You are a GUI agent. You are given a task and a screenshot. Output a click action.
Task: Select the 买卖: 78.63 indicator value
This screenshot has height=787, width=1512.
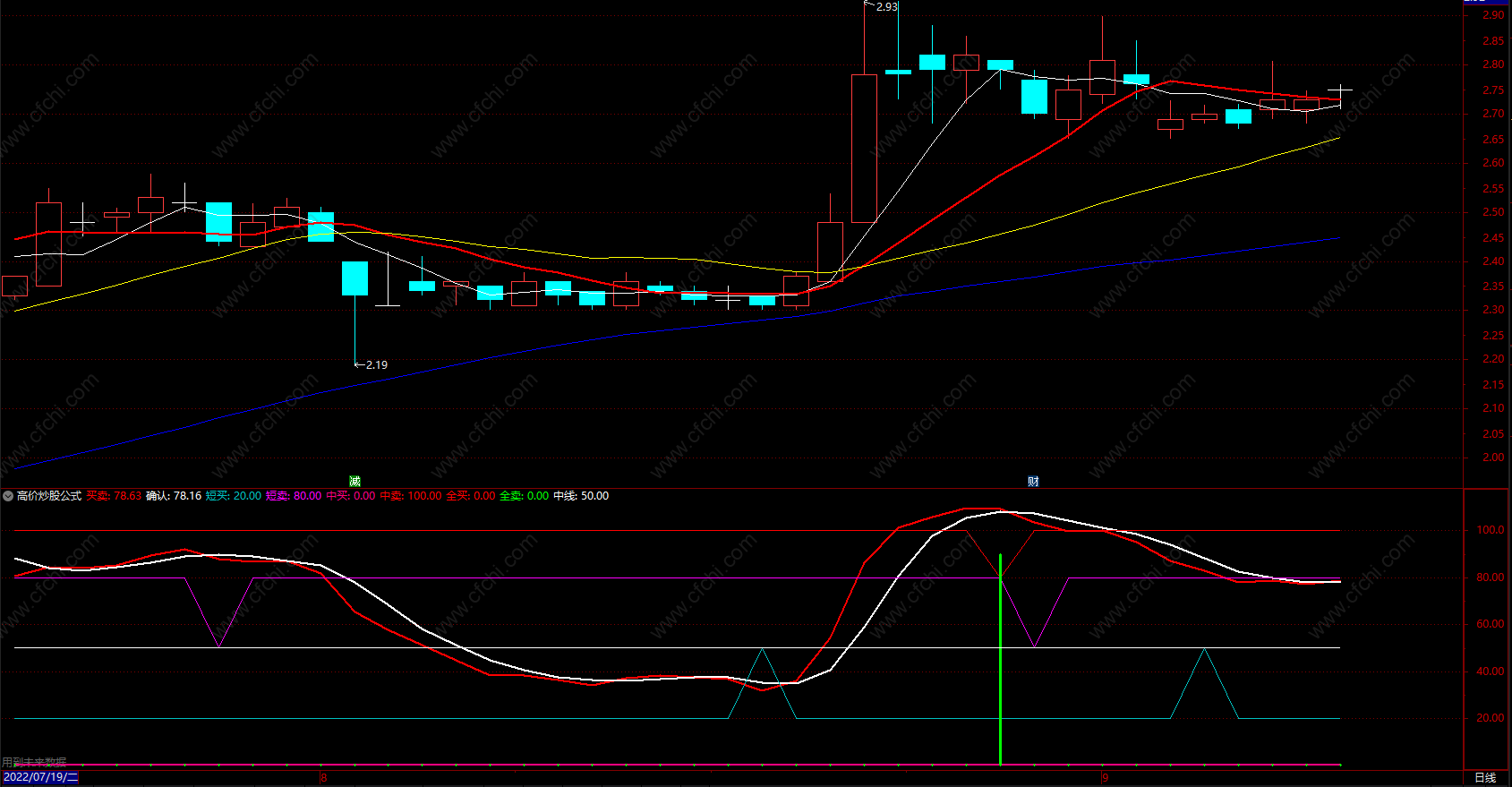click(x=114, y=496)
